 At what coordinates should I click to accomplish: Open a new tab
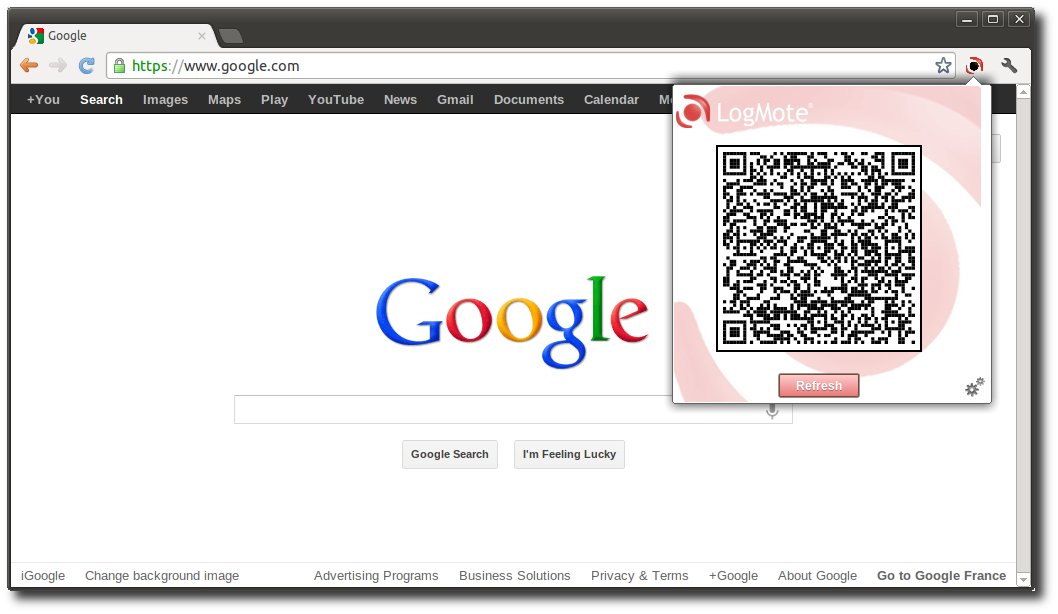click(x=231, y=36)
